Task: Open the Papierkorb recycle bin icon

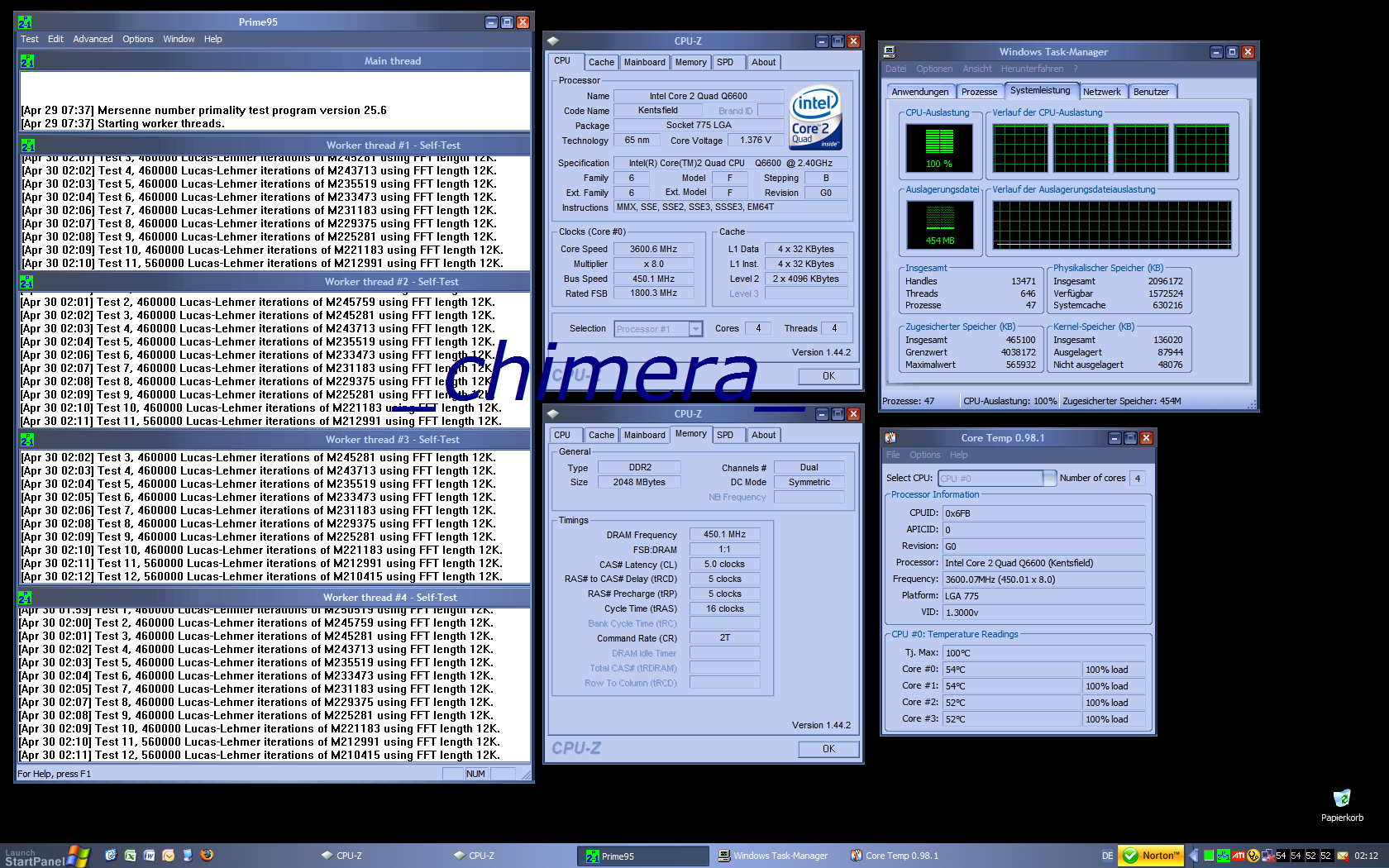Action: tap(1342, 804)
